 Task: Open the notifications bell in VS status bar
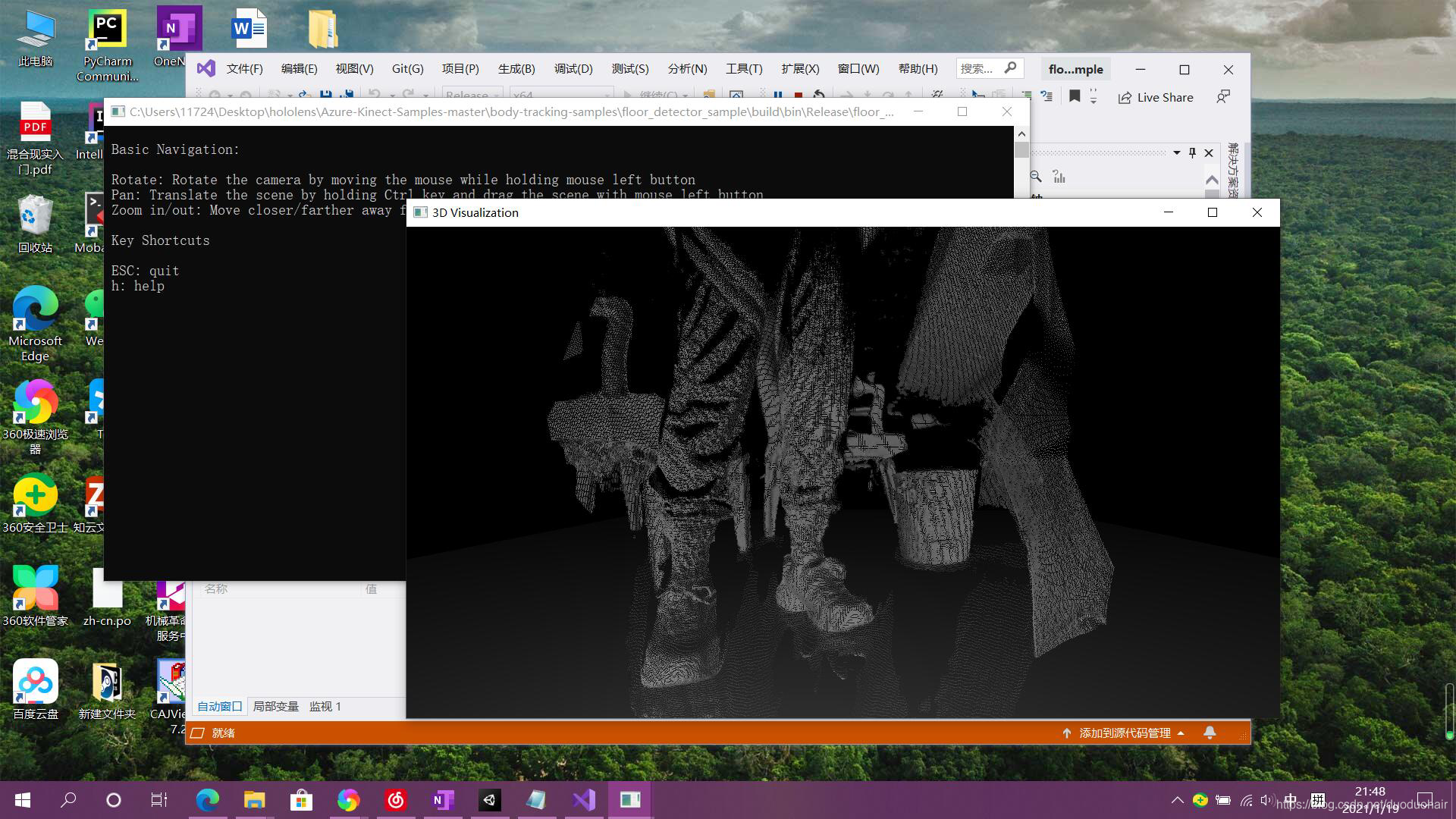pos(1210,733)
